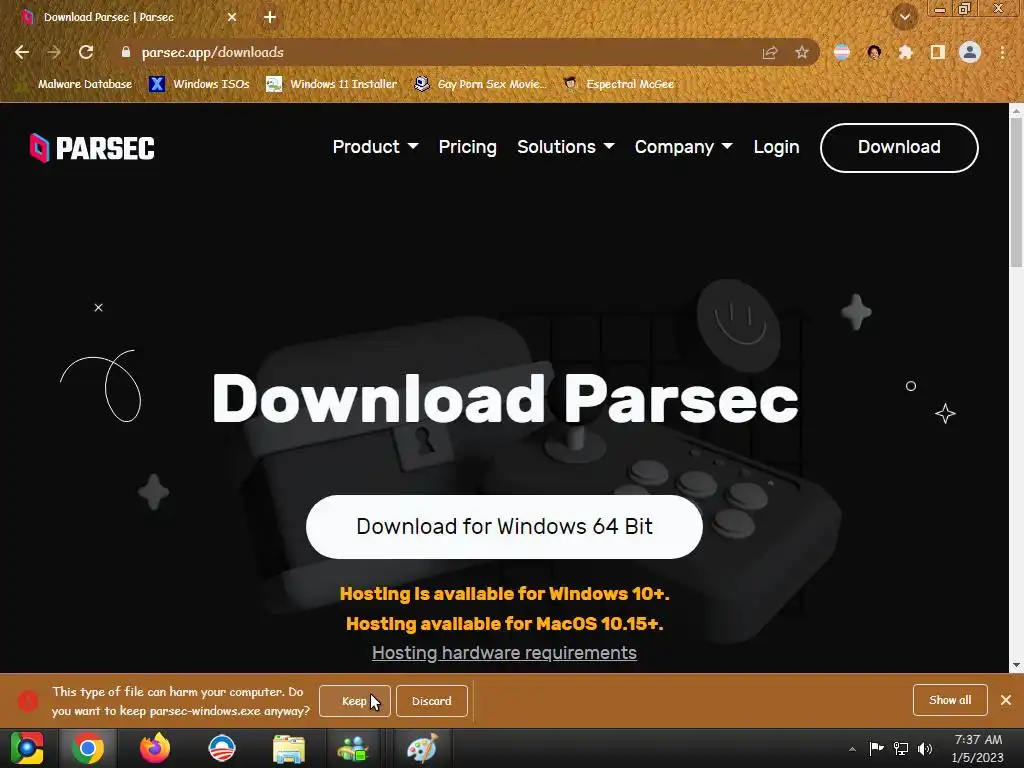Share this page using the share icon
Screen dimensions: 1024x768
pos(770,52)
